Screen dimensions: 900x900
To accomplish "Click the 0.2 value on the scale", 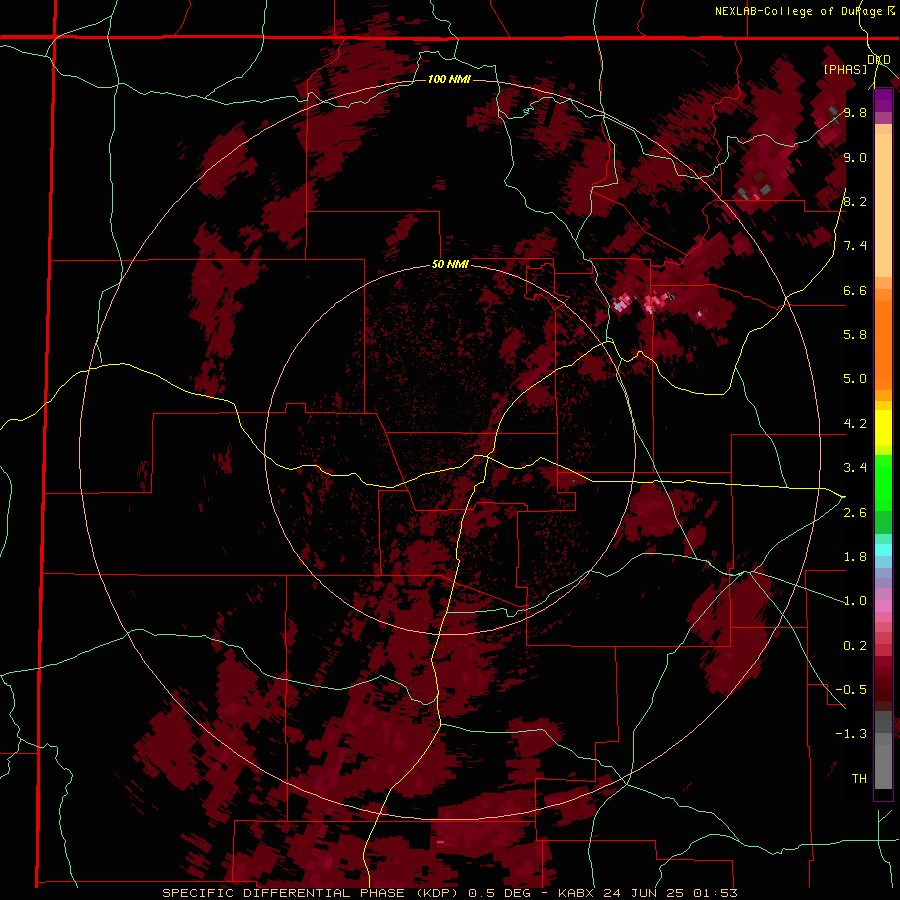I will pyautogui.click(x=855, y=646).
